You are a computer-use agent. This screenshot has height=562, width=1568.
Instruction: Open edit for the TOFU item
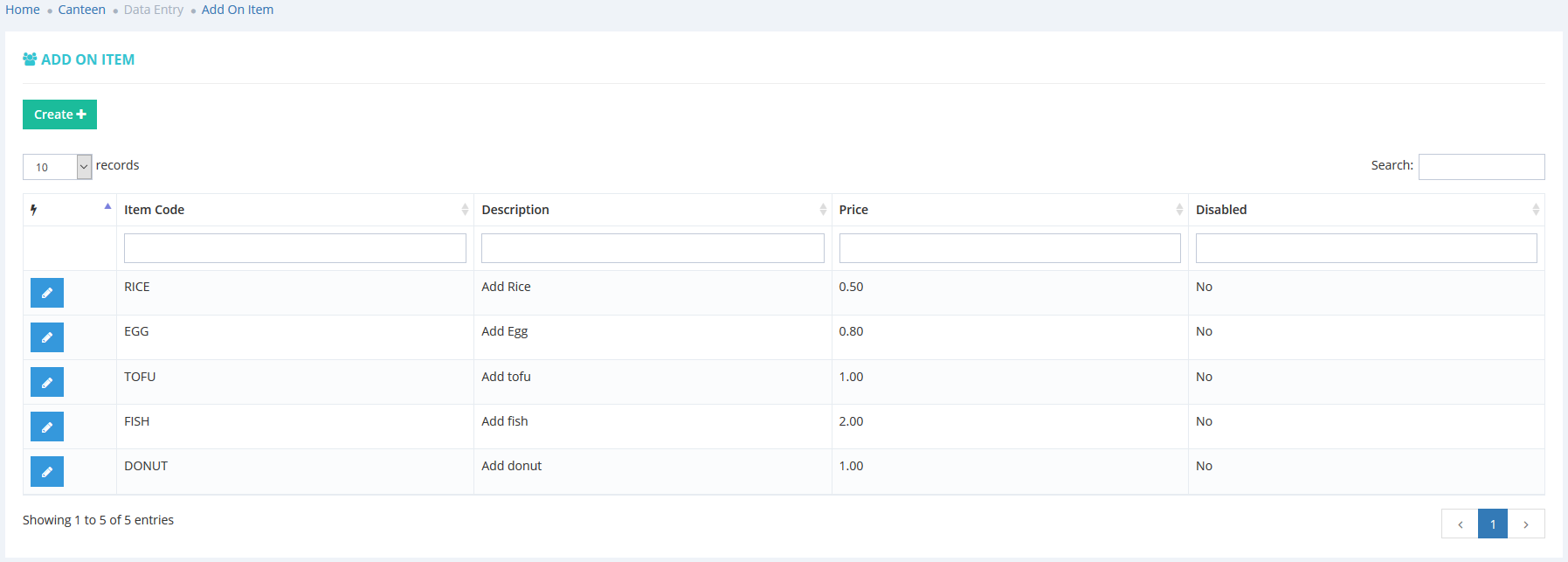point(47,382)
